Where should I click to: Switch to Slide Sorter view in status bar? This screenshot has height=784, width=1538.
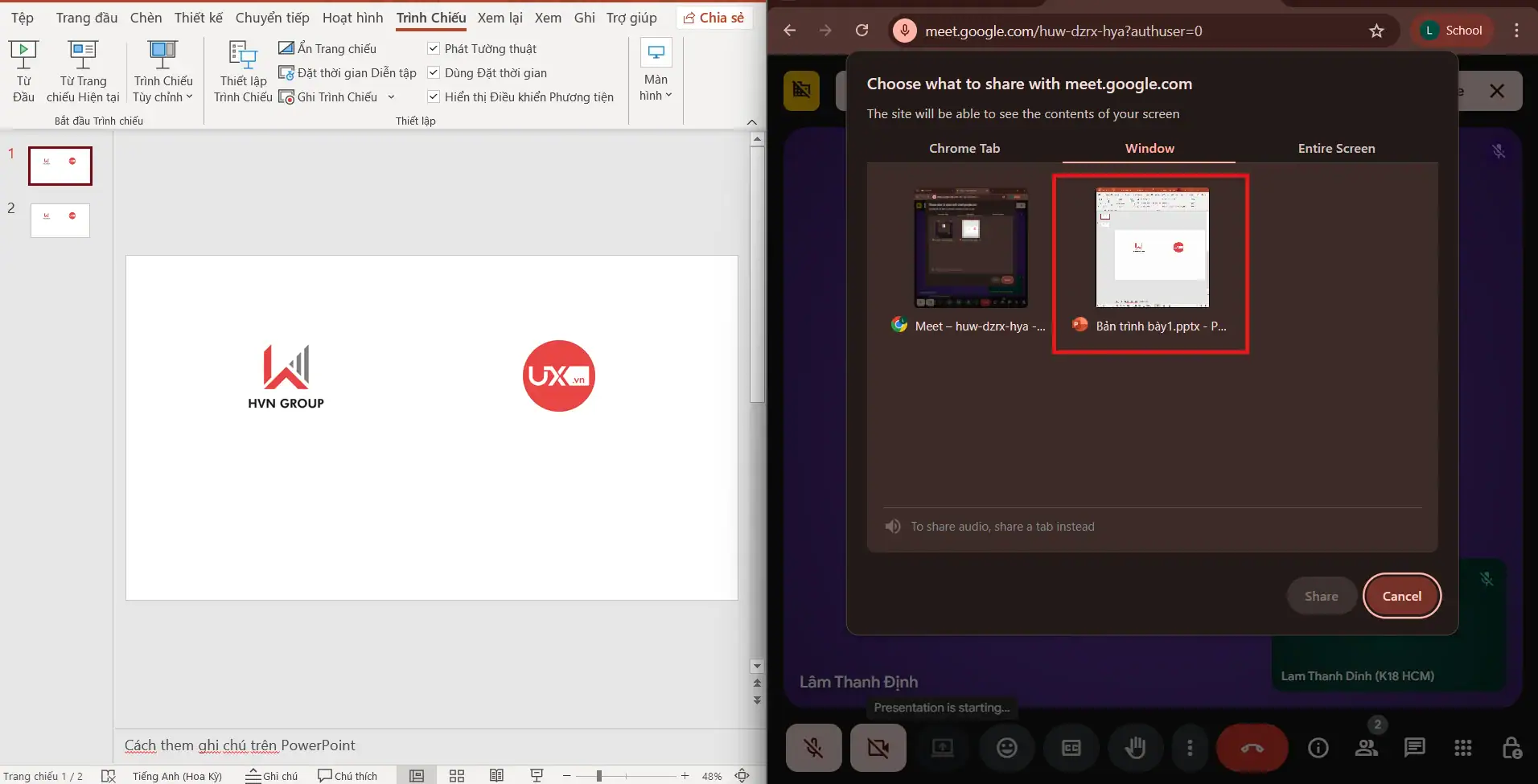click(457, 776)
